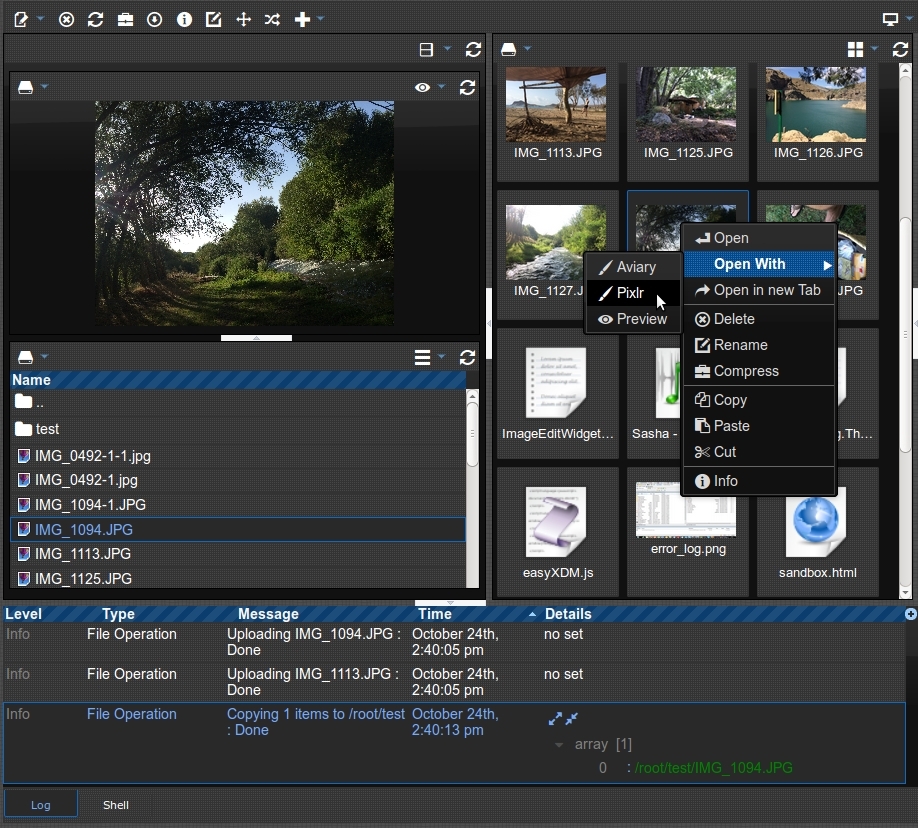Click the briefcase icon in top toolbar

coord(125,20)
